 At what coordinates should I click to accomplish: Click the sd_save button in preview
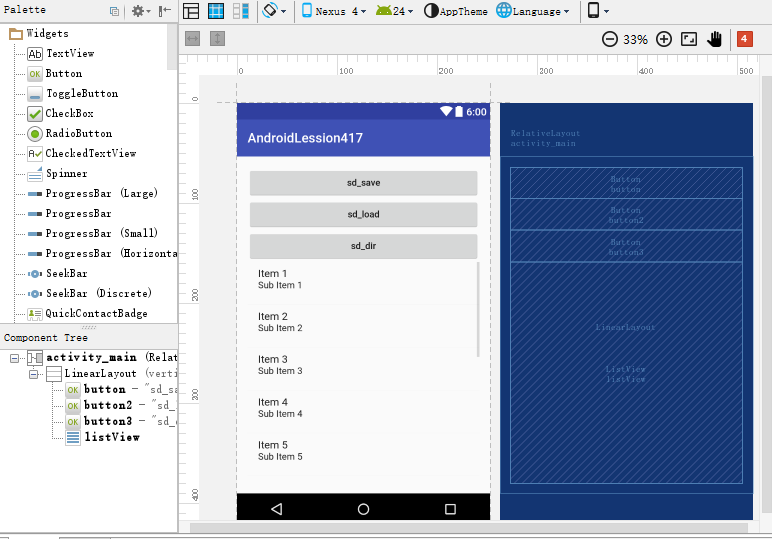pyautogui.click(x=363, y=183)
